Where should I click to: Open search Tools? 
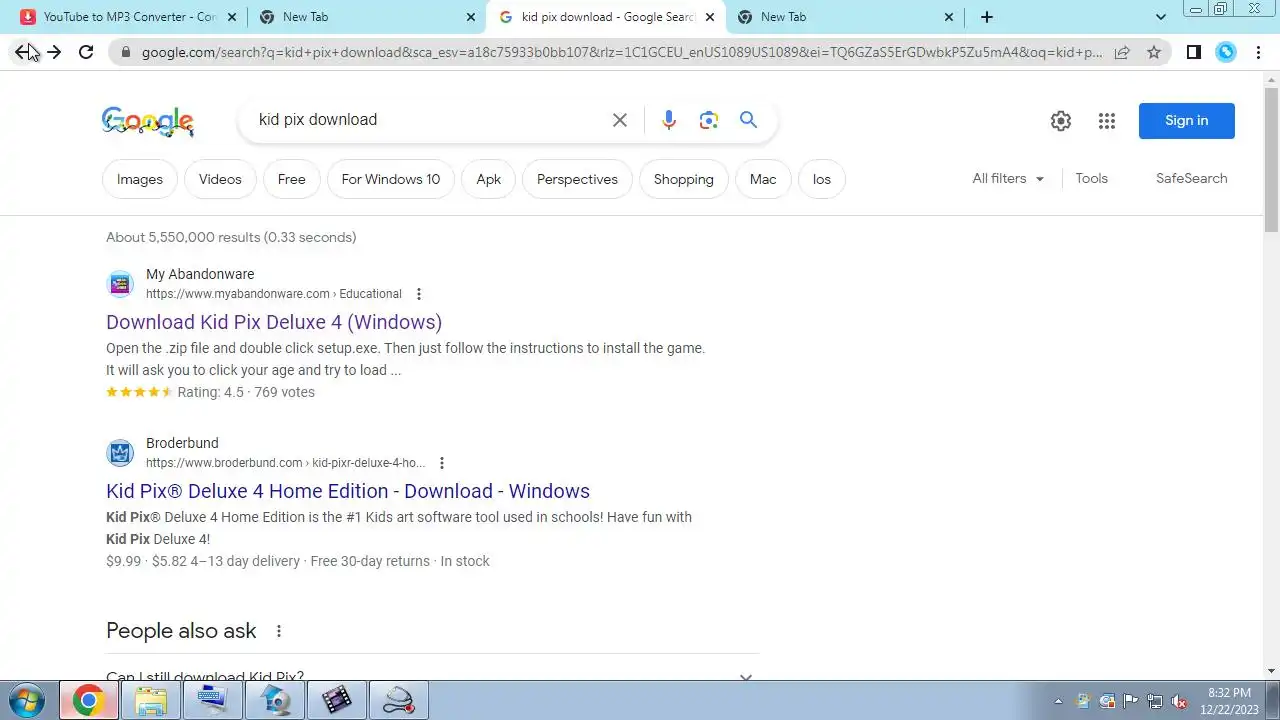[x=1091, y=178]
